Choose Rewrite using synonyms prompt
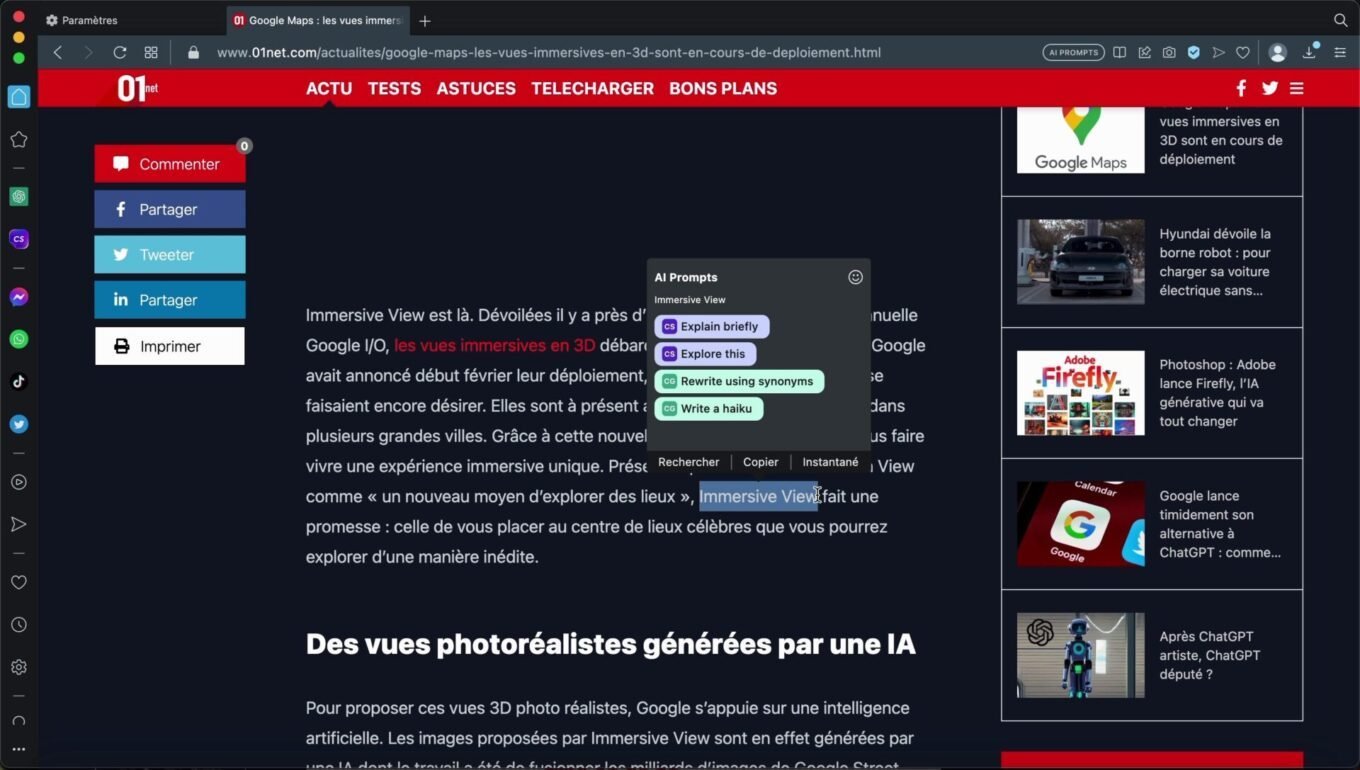This screenshot has height=770, width=1360. tap(739, 381)
